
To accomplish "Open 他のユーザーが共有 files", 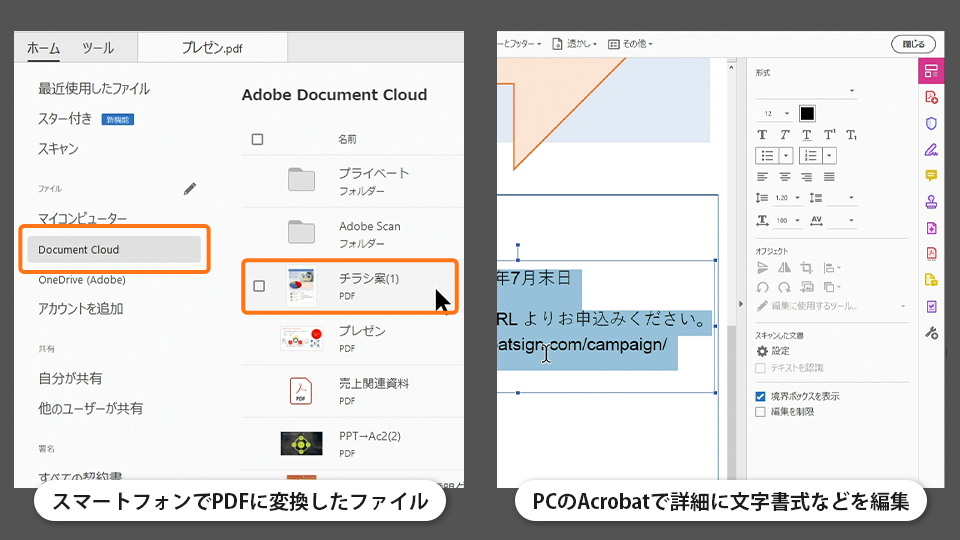I will 90,408.
